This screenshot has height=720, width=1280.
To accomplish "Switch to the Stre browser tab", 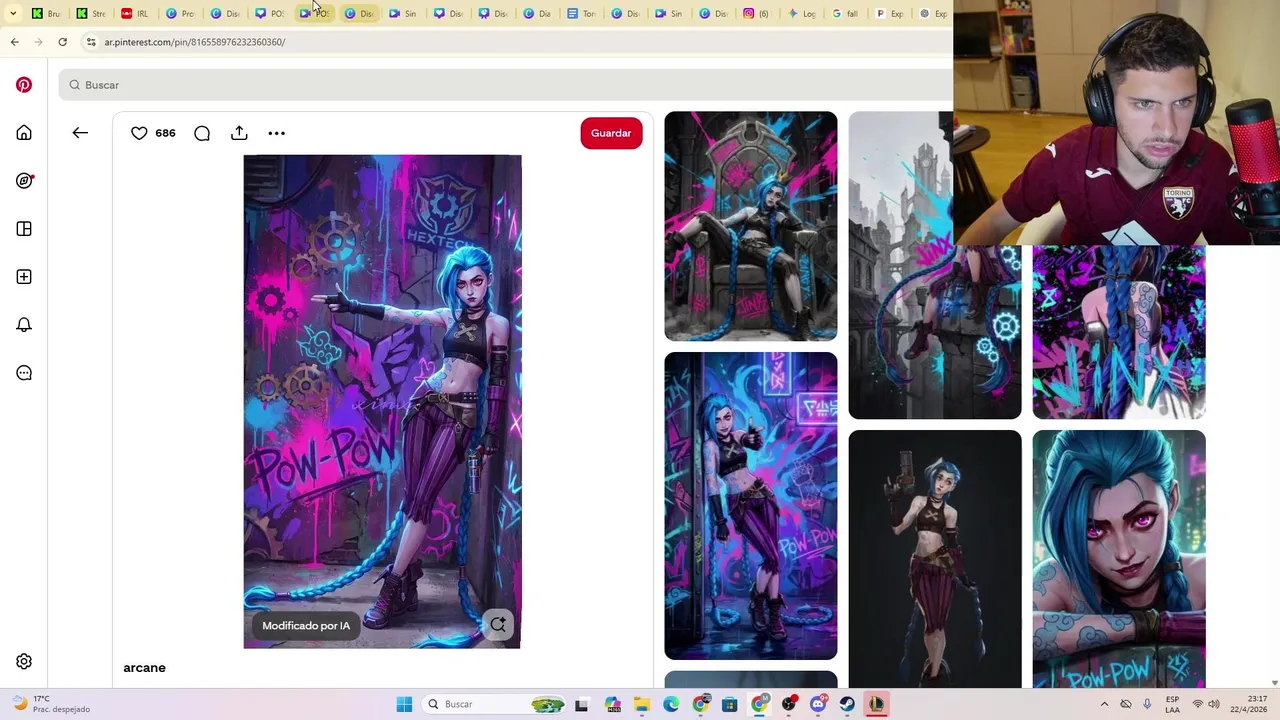I will [x=91, y=14].
